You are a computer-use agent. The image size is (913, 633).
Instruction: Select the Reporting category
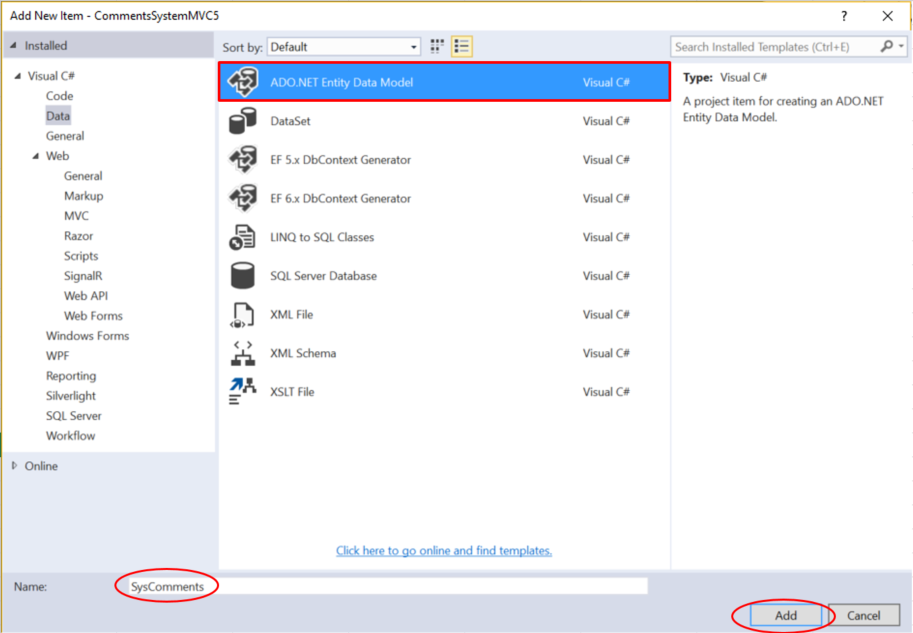71,376
